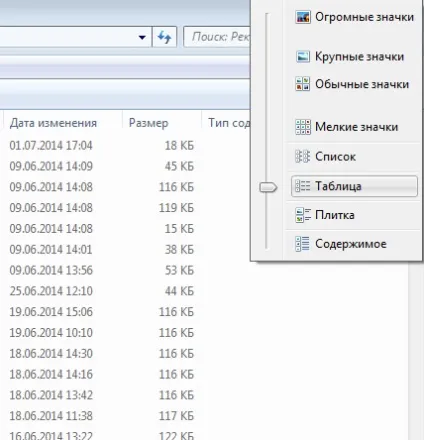Image resolution: width=424 pixels, height=440 pixels.
Task: Select 'Таблица' view option
Action: click(x=354, y=186)
